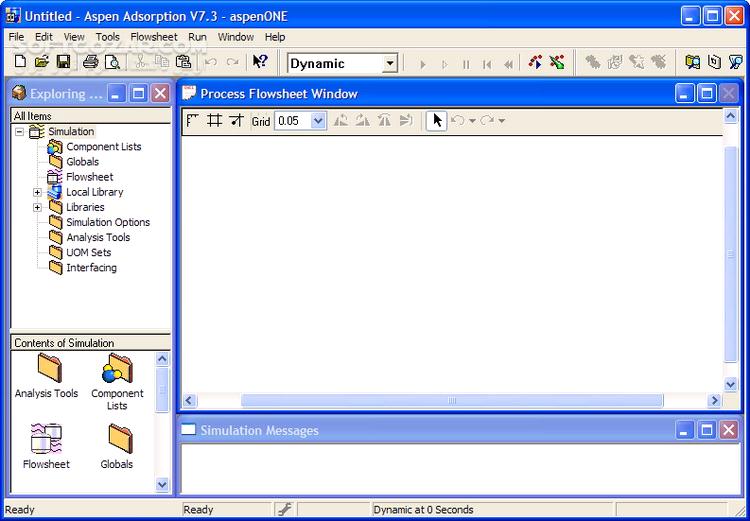Select the arrow pointer tool in flowsheet
This screenshot has width=750, height=521.
tap(437, 121)
